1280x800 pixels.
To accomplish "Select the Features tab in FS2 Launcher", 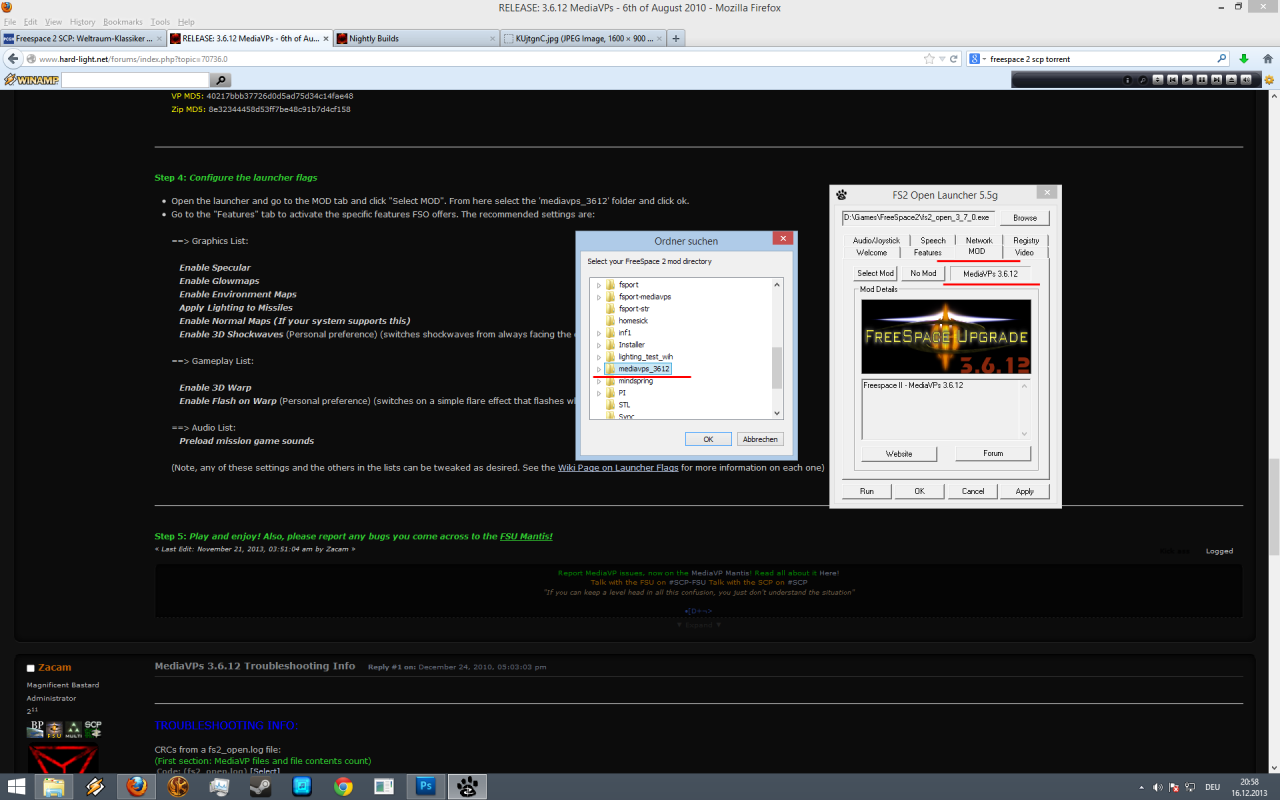I will (928, 253).
